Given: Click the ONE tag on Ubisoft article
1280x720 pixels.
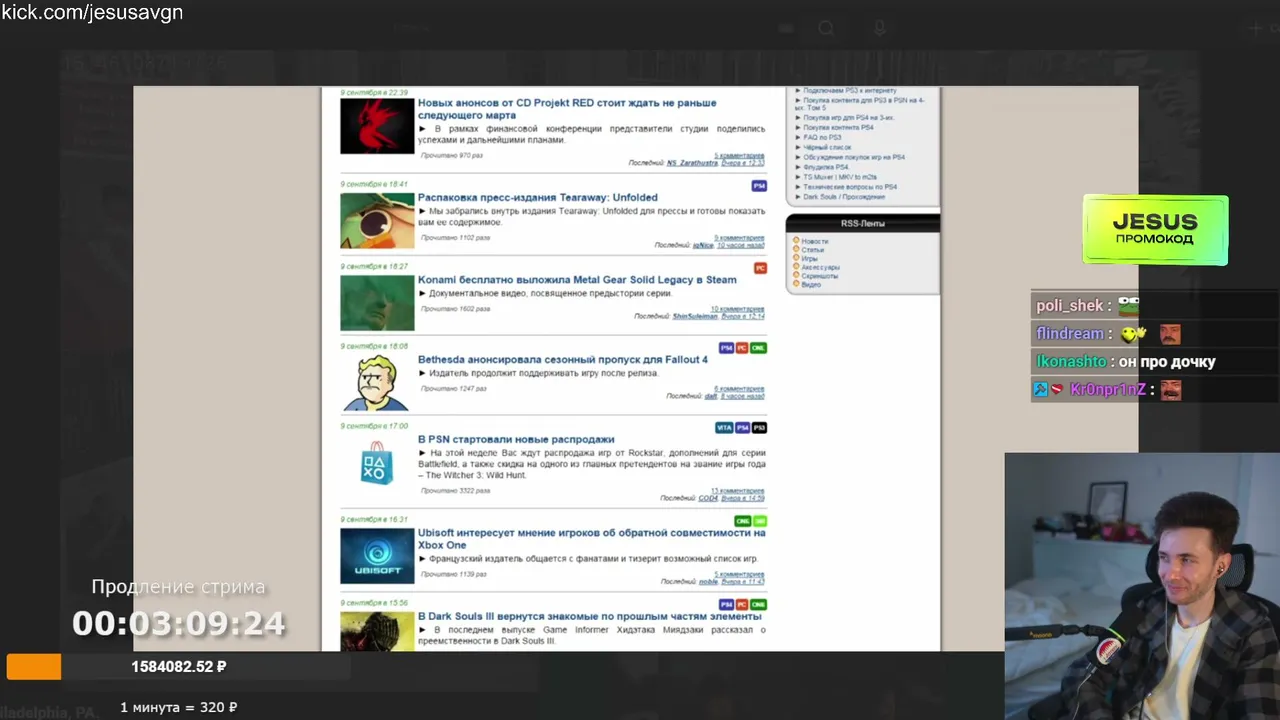Looking at the screenshot, I should click(743, 521).
